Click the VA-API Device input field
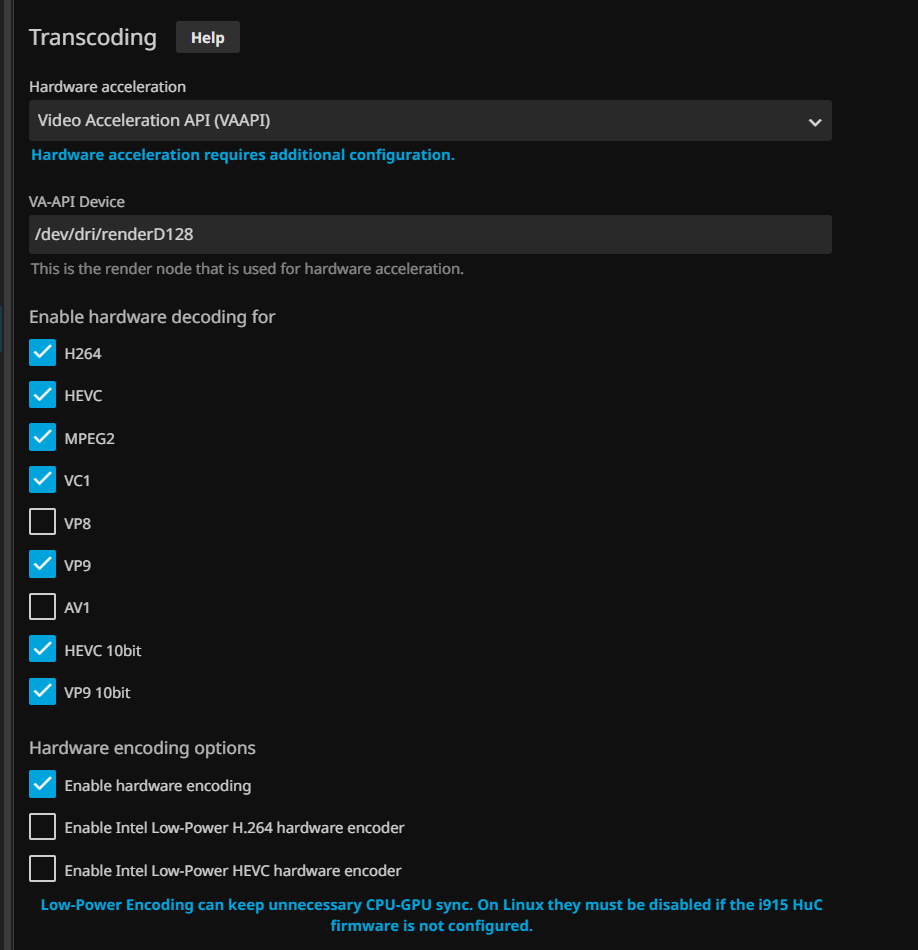The image size is (918, 950). point(430,235)
